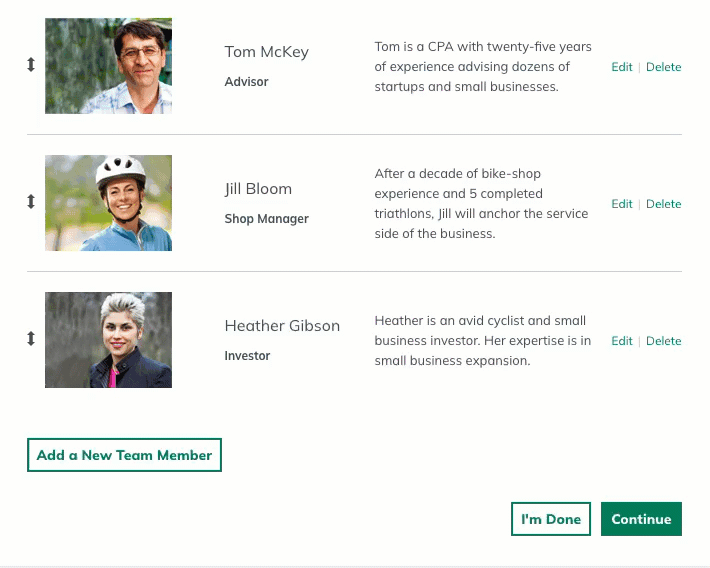Click the Shop Manager role label
Image resolution: width=710 pixels, height=568 pixels.
[x=267, y=219]
